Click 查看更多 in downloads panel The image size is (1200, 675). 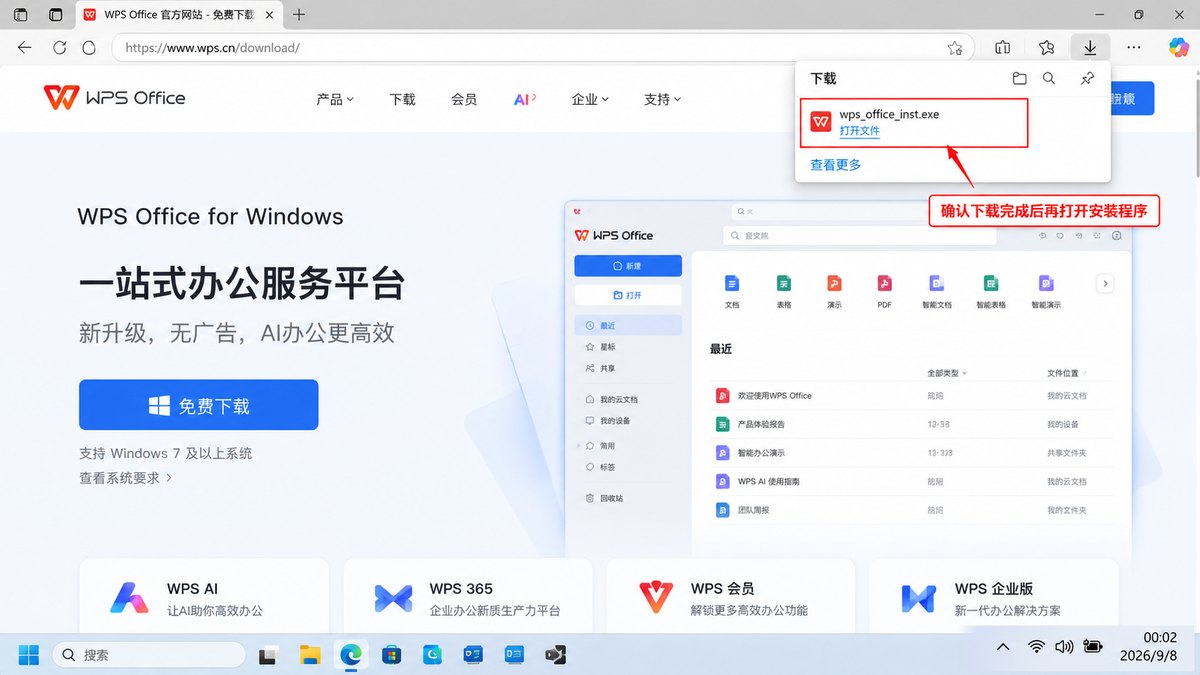(x=835, y=165)
